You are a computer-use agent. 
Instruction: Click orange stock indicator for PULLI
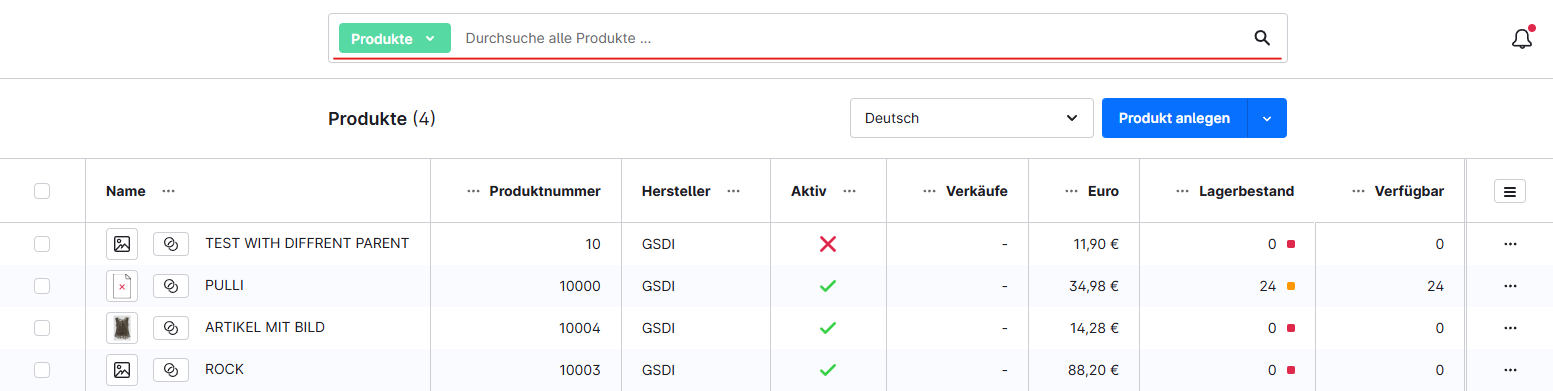(1291, 286)
